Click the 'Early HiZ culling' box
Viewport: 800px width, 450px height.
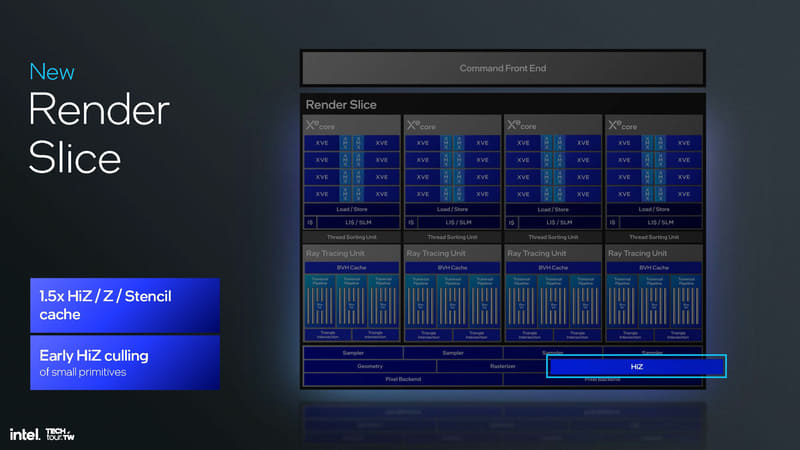(125, 363)
